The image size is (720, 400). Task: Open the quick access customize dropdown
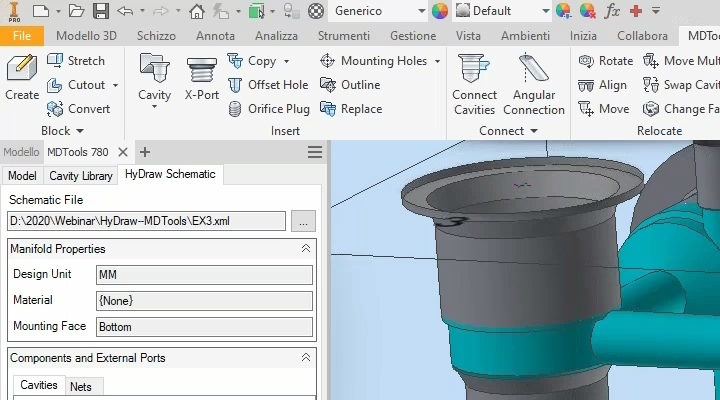point(656,11)
